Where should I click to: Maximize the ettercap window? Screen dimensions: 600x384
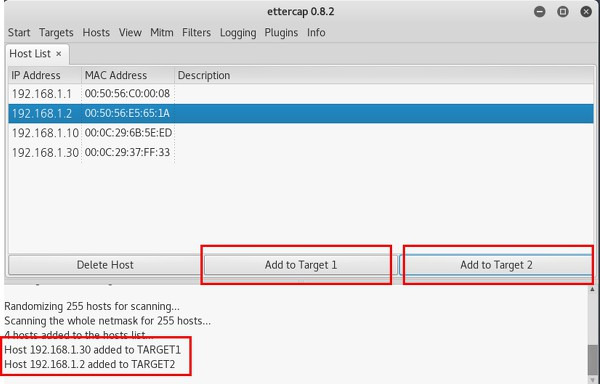coord(562,11)
